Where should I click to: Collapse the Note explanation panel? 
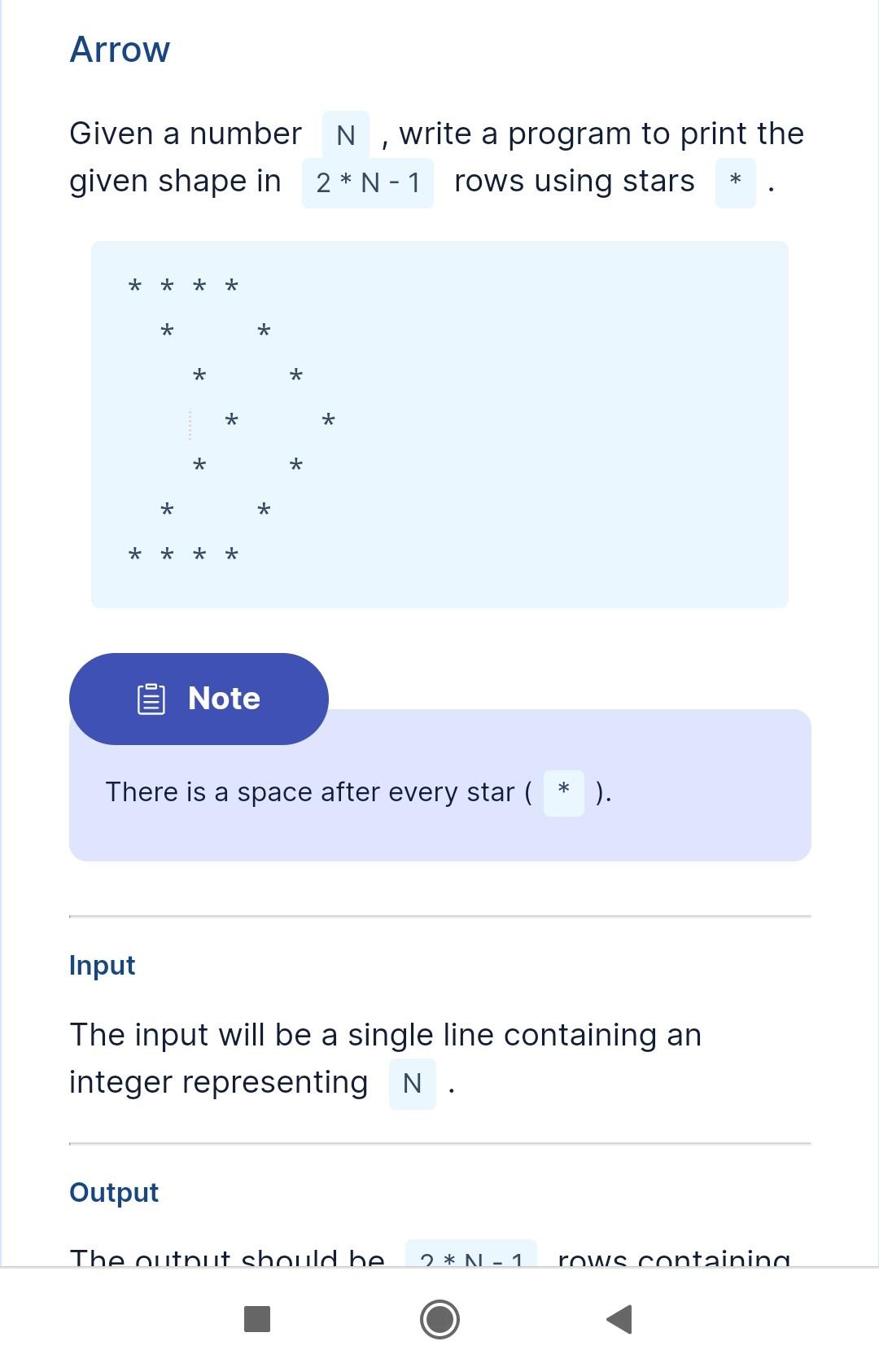pos(439,786)
